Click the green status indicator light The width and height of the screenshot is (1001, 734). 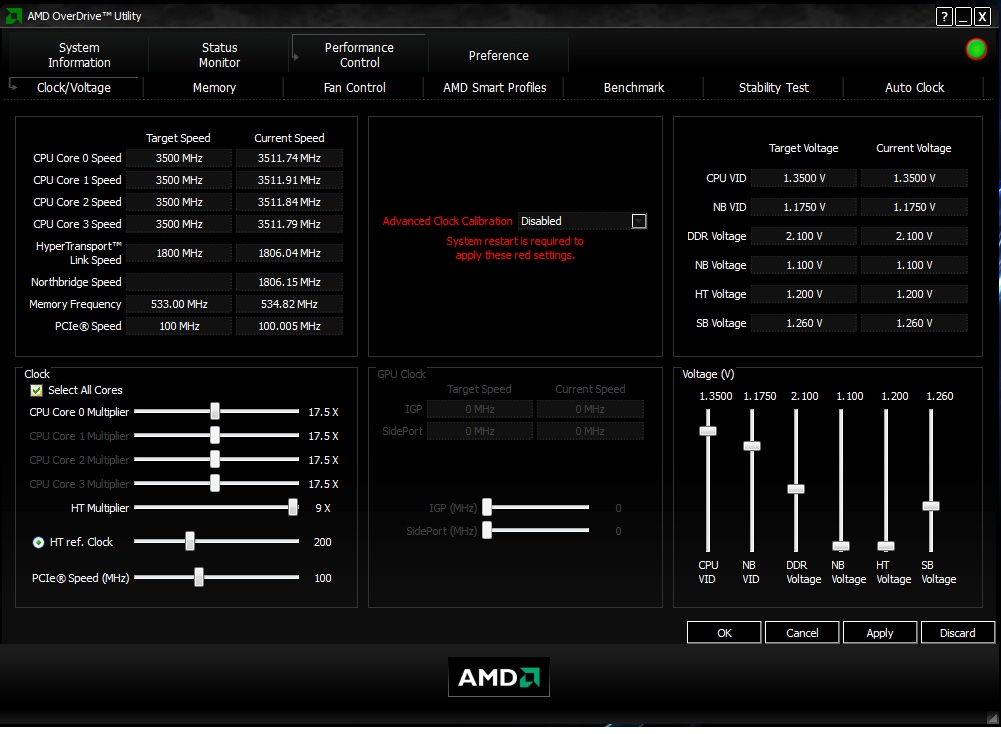click(x=976, y=49)
